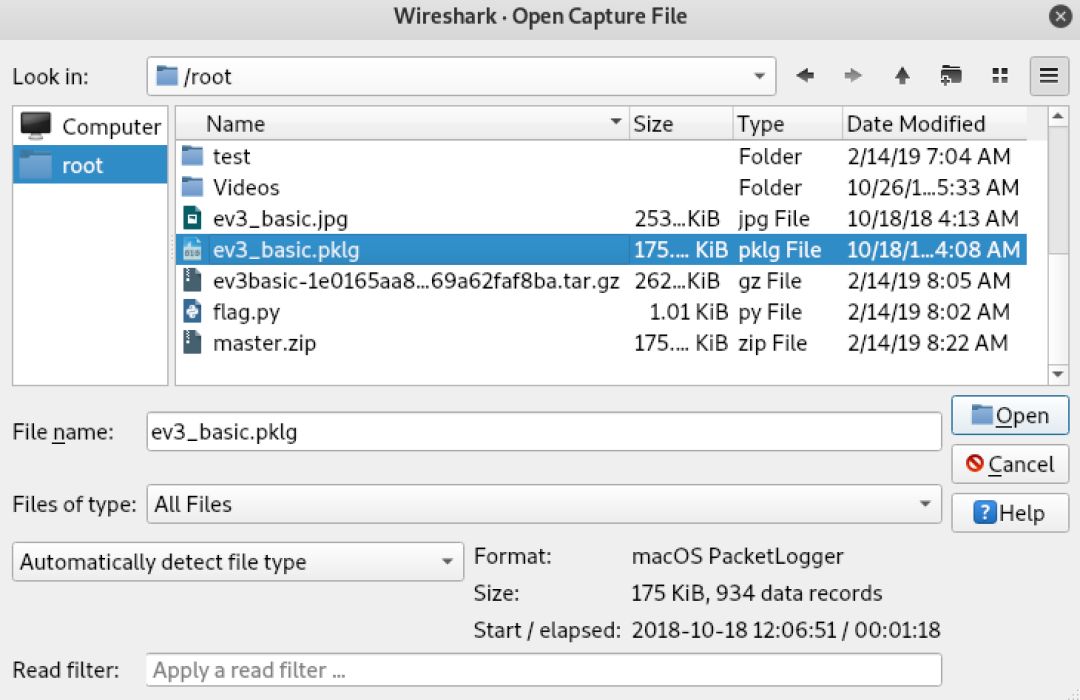Screen dimensions: 1080x700
Task: Select the flag.py file name
Action: 247,311
